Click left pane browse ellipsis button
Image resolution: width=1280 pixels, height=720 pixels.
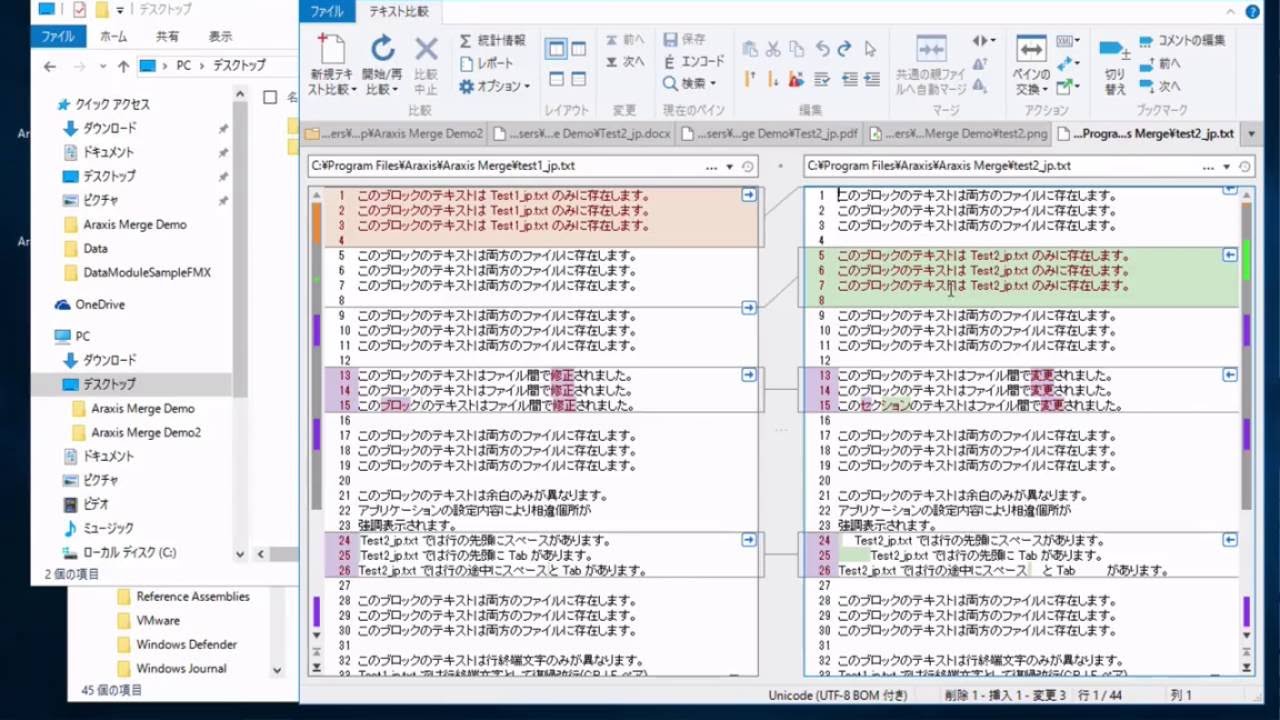pos(711,167)
